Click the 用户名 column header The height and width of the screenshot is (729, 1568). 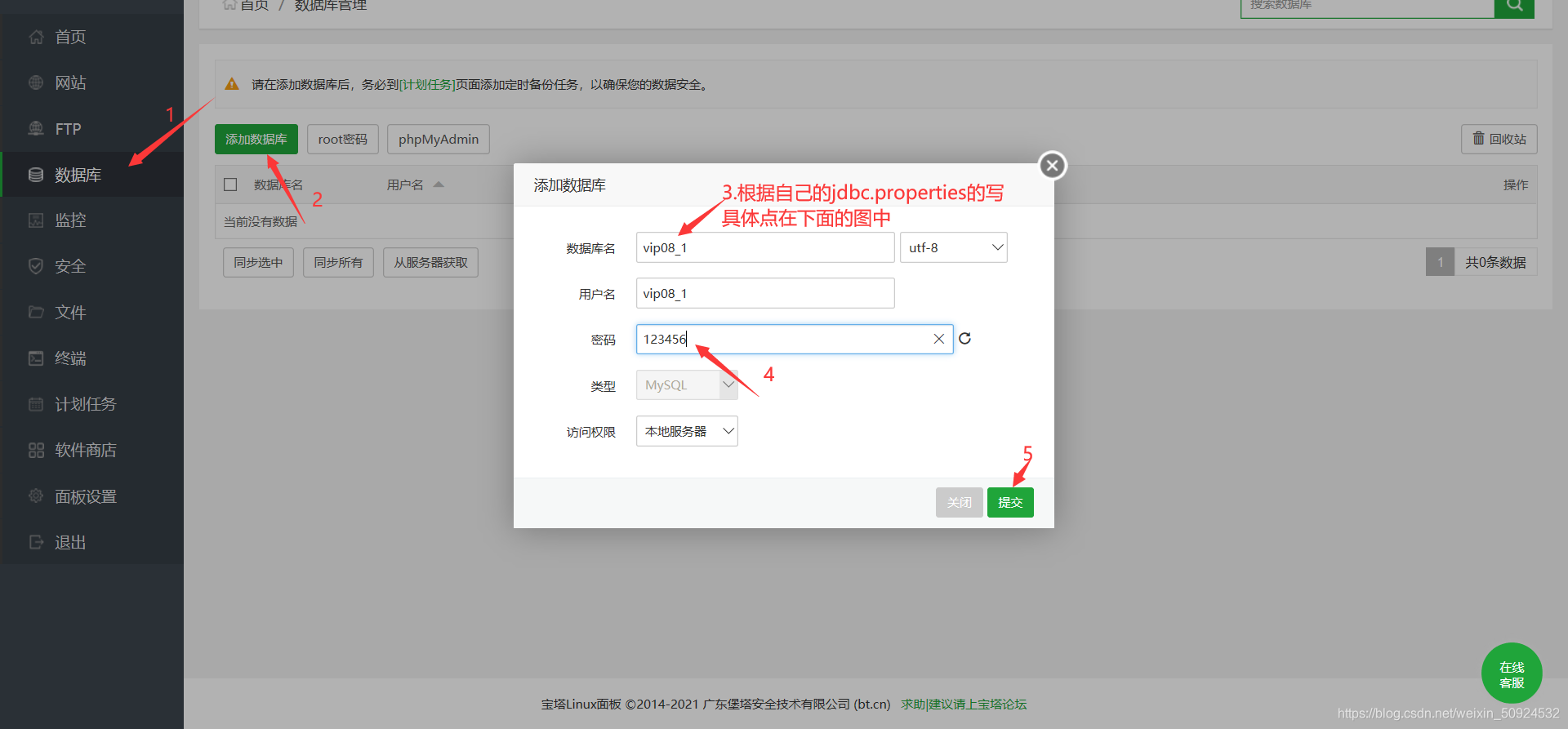click(x=405, y=184)
